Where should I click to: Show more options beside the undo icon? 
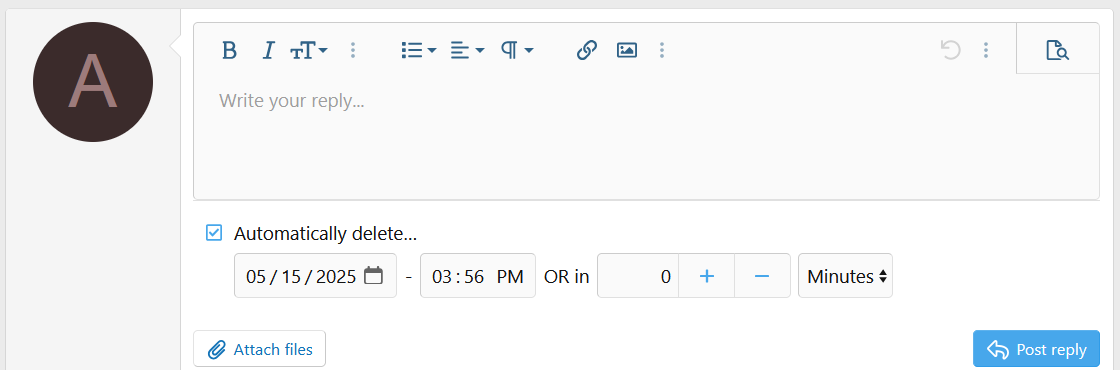click(986, 50)
